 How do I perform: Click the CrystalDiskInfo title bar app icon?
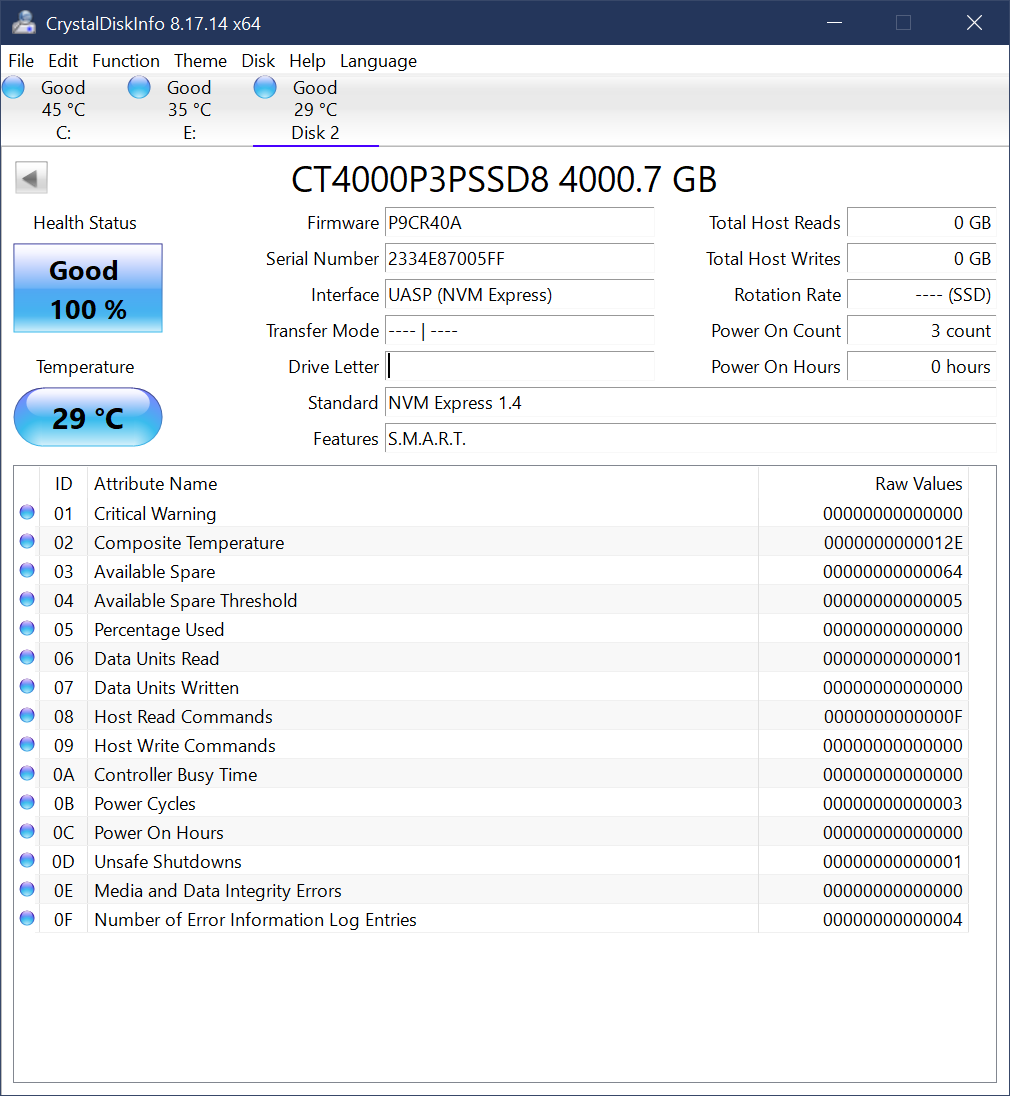24,22
